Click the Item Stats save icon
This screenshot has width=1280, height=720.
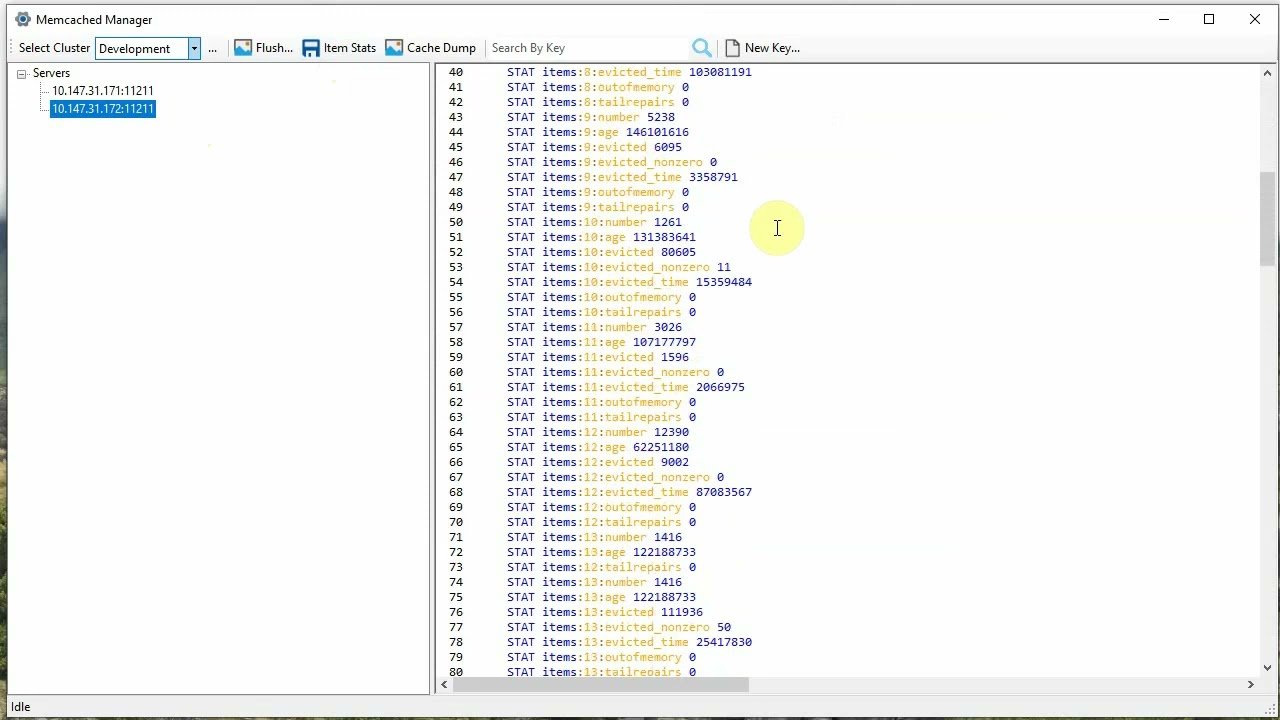(311, 48)
